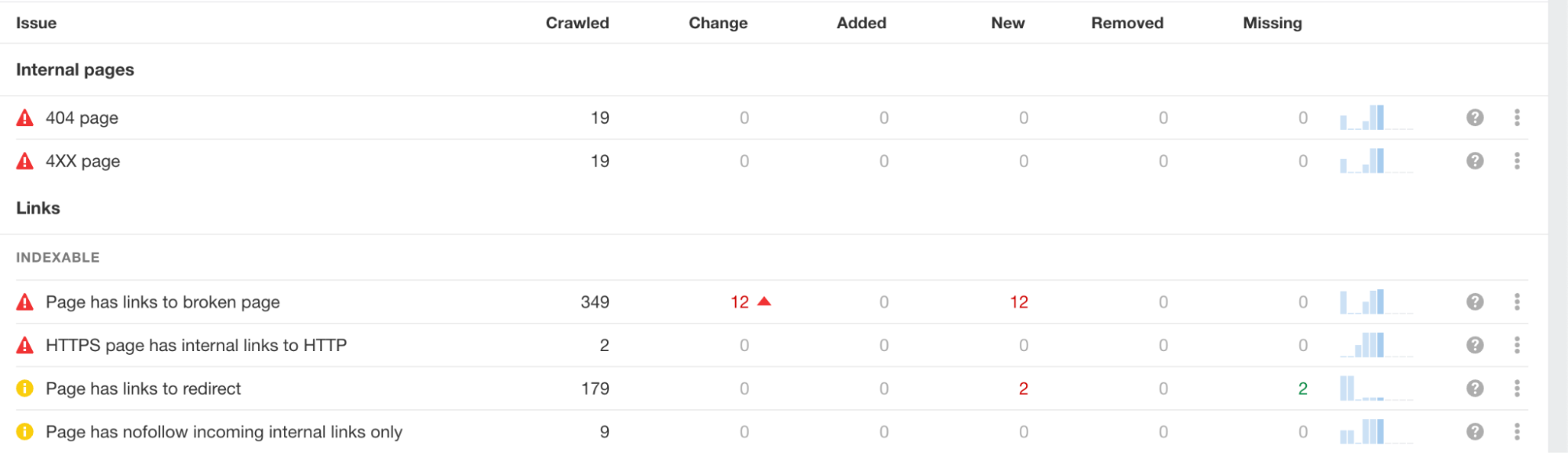Image resolution: width=1568 pixels, height=453 pixels.
Task: Sort by the Removed column header
Action: click(x=1127, y=23)
